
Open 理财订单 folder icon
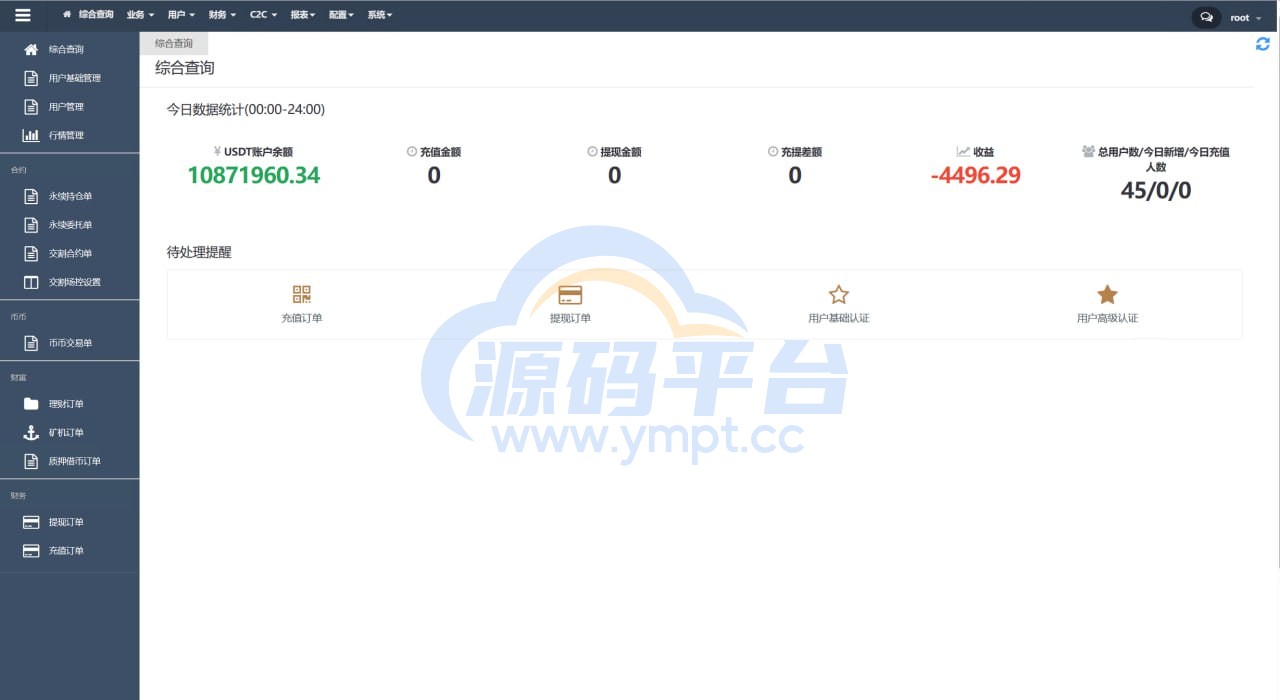[x=31, y=404]
